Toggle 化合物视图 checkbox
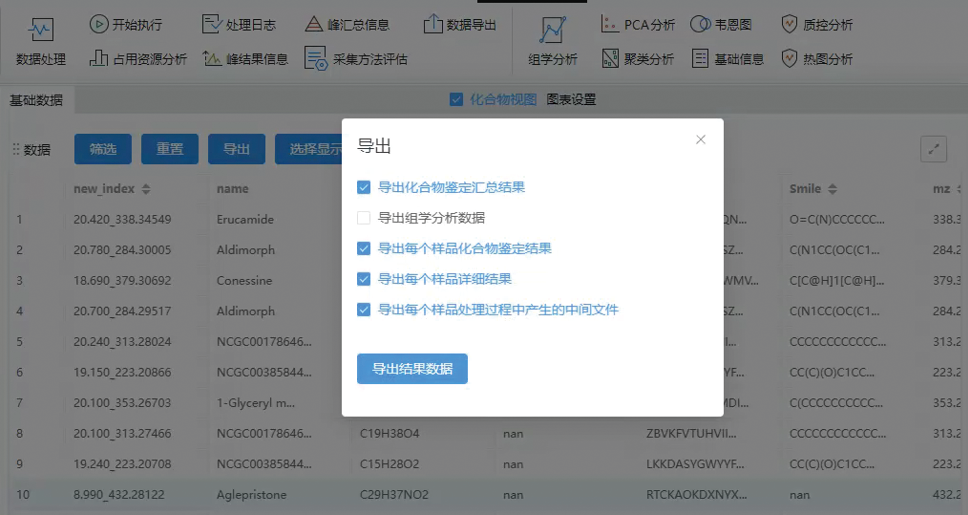Image resolution: width=968 pixels, height=515 pixels. point(456,100)
